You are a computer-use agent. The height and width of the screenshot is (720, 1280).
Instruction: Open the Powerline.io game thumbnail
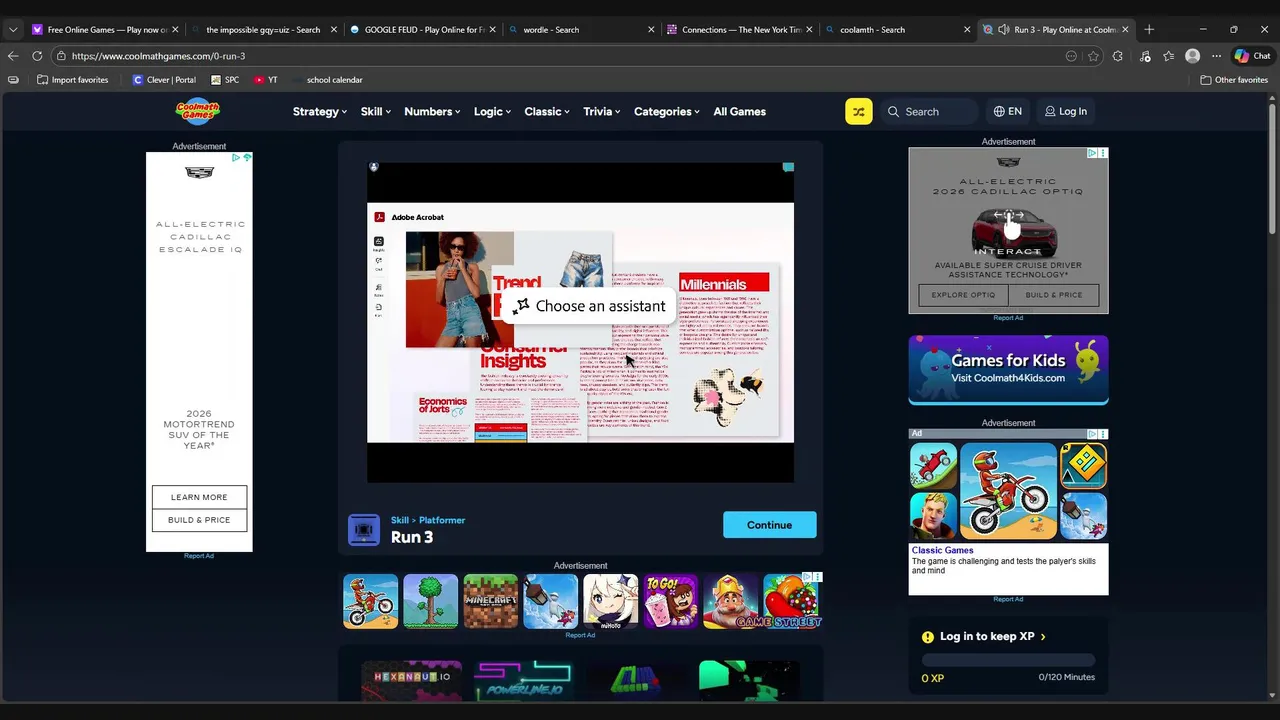pos(523,680)
